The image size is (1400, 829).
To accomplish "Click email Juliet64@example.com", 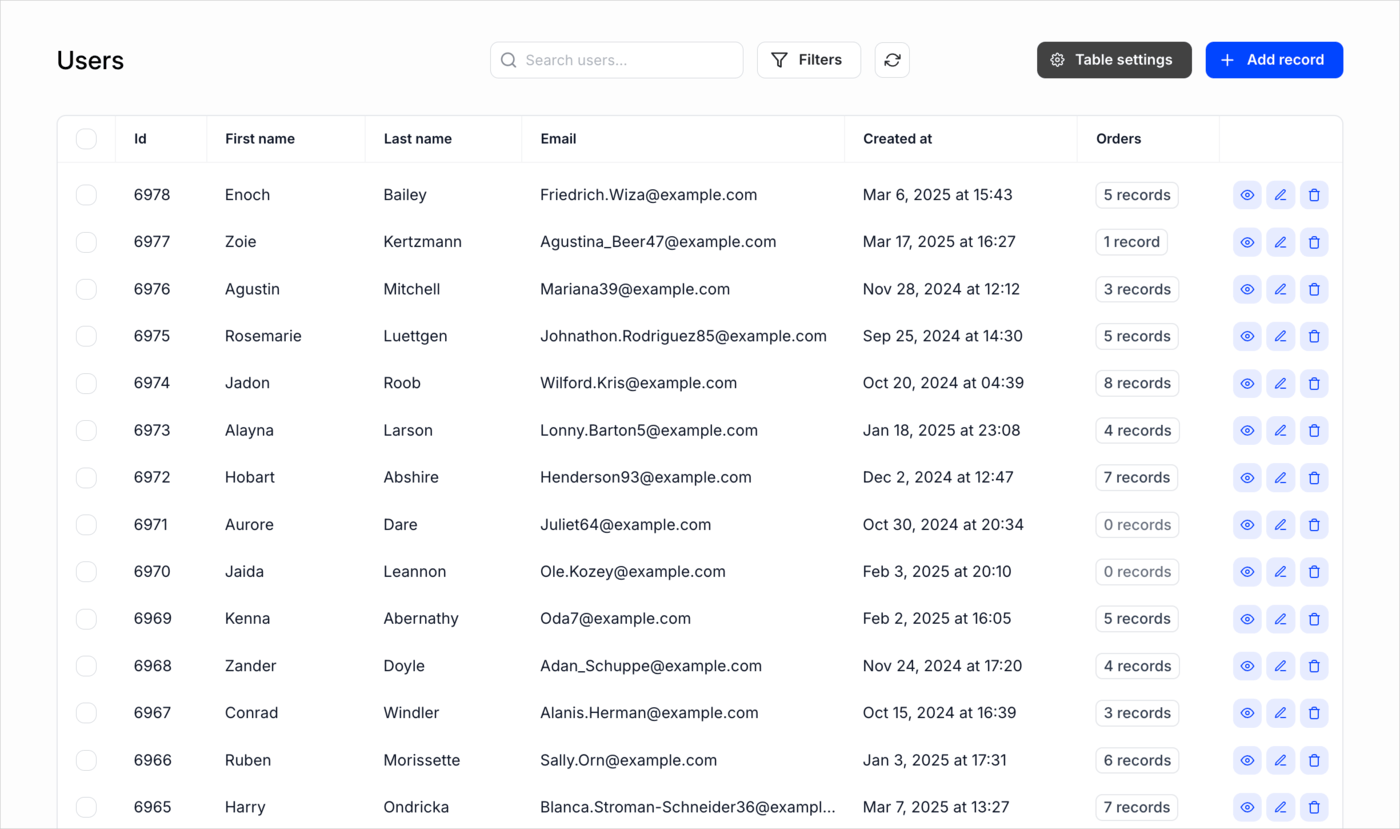I will 626,525.
